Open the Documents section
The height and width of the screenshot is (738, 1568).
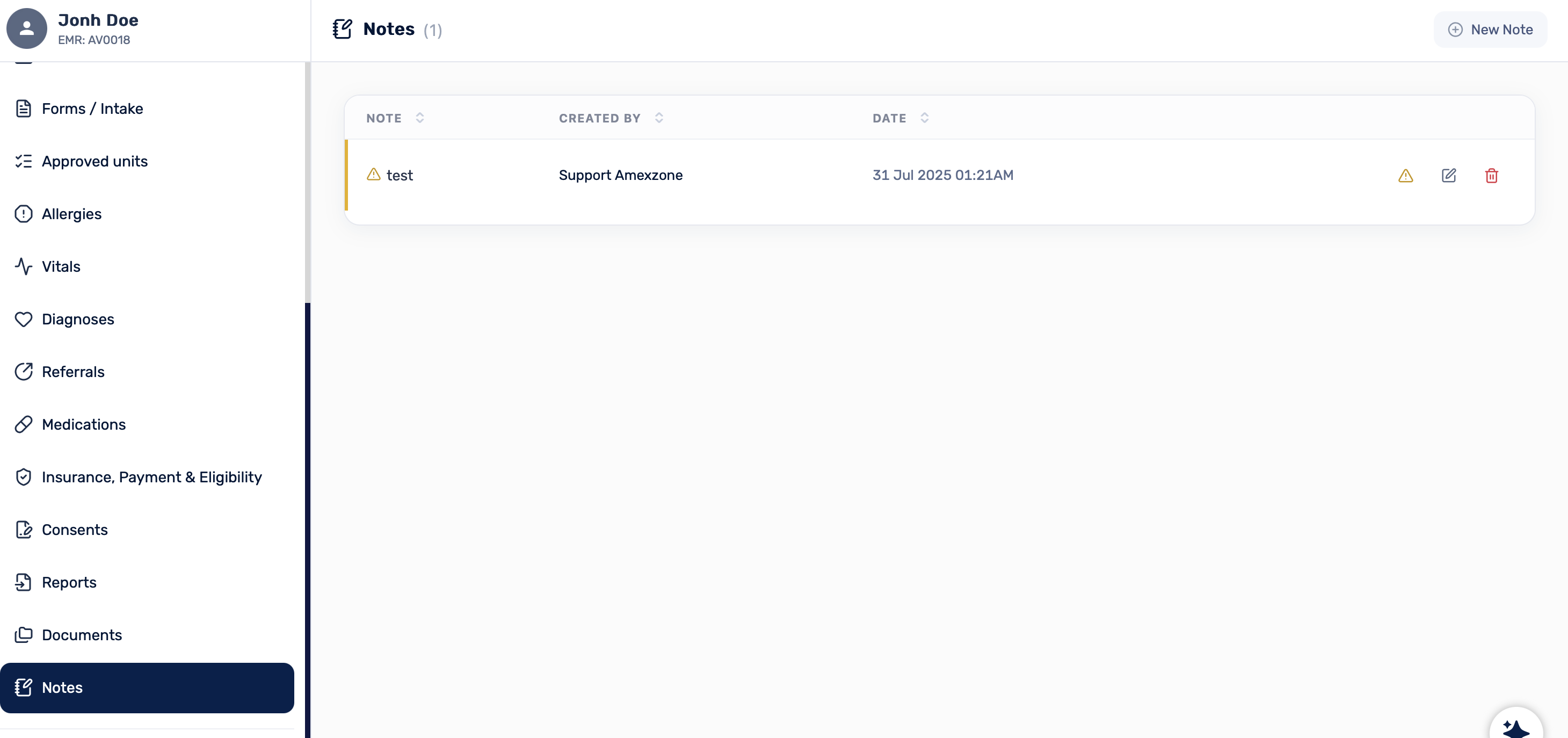click(147, 635)
